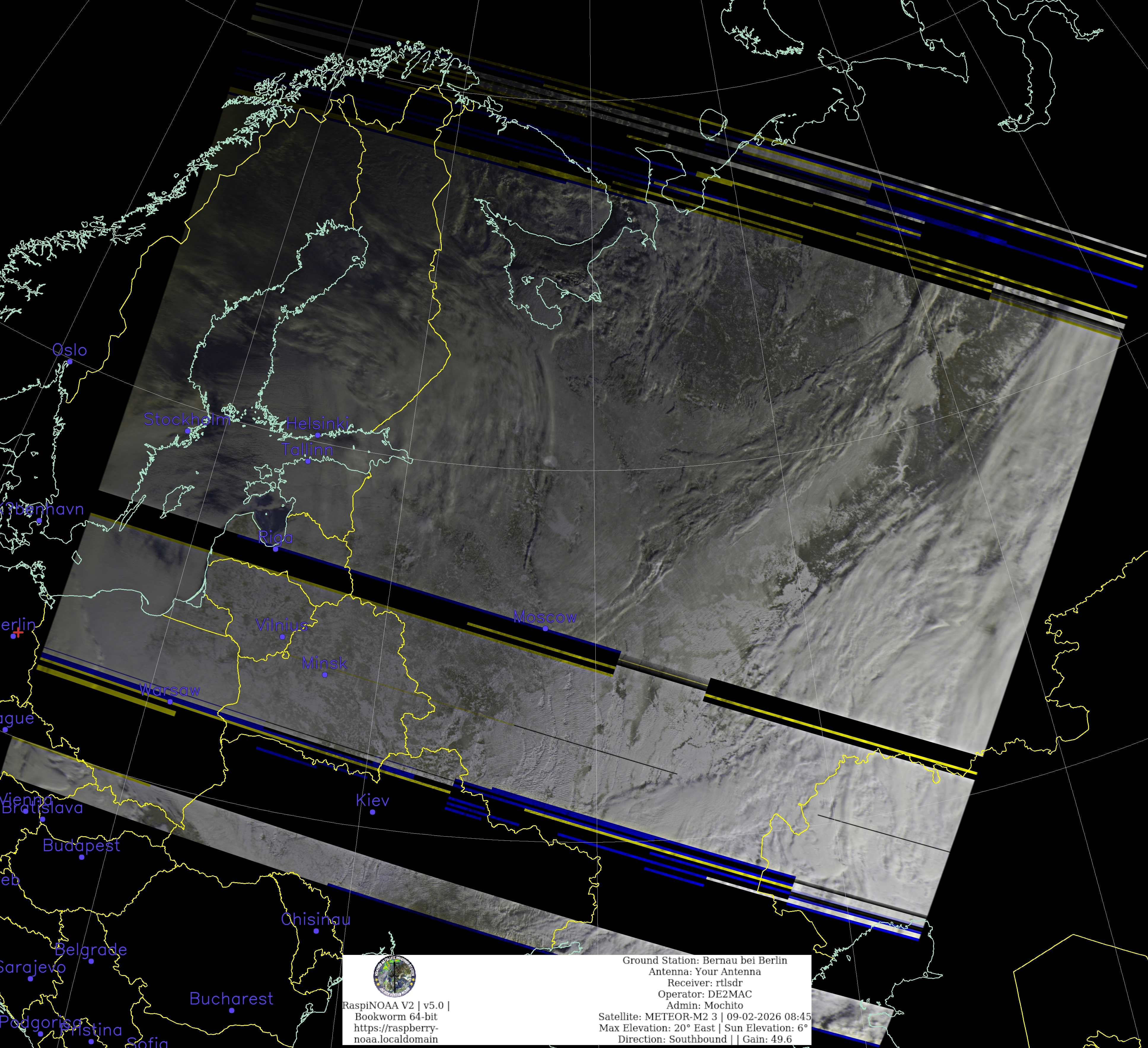Click the Oslo city dot marker
This screenshot has width=1148, height=1048.
(x=69, y=362)
